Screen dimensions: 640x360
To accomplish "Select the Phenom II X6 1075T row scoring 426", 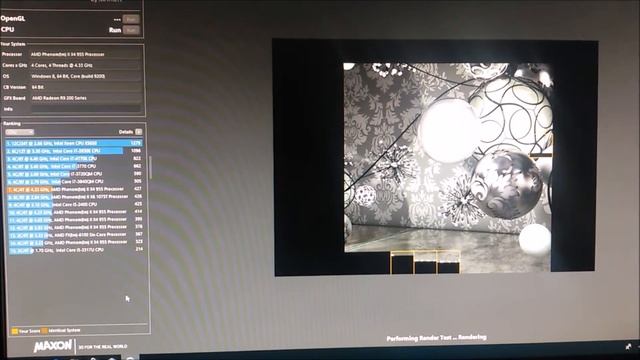I will [74, 197].
